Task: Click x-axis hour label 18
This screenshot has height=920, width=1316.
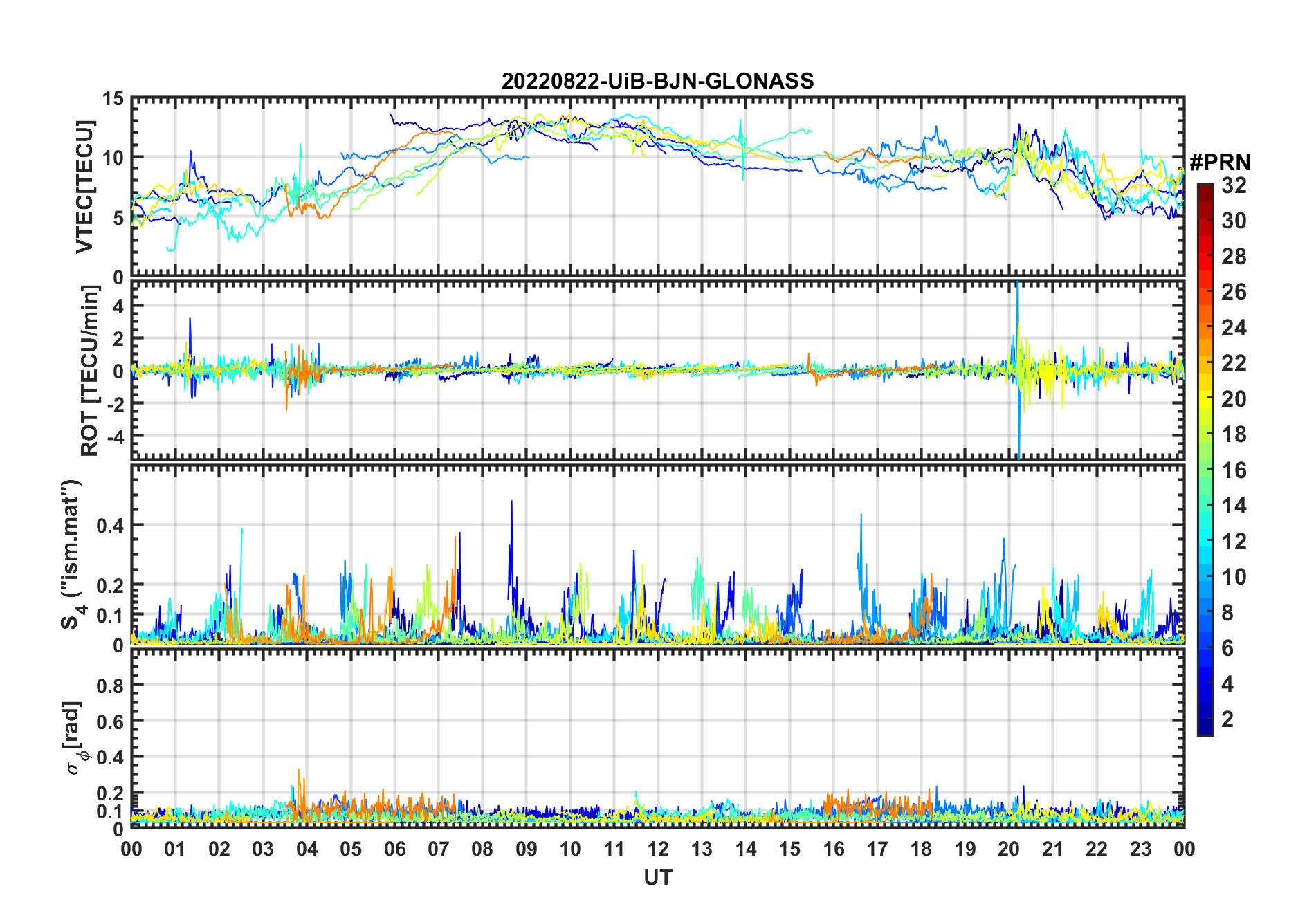Action: tap(921, 849)
